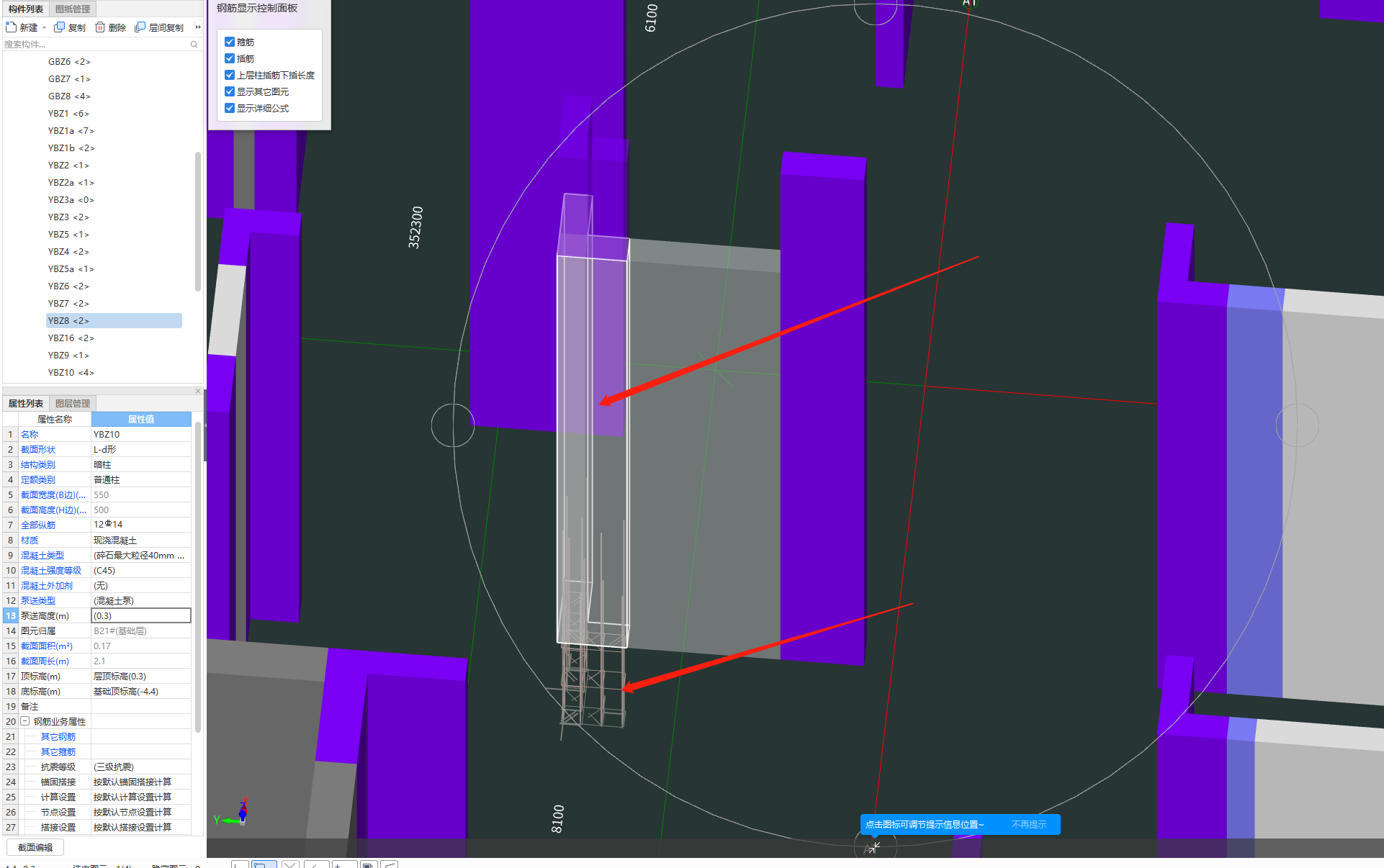
Task: Click the 抗震等级 value (三级抗震)
Action: [141, 767]
